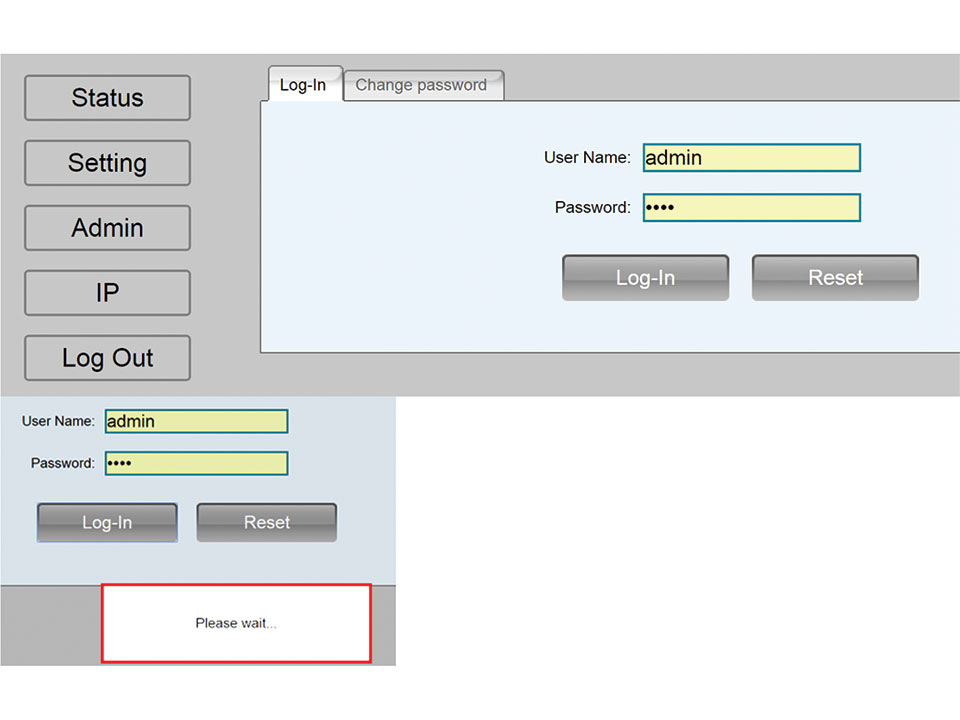Click the Password label in tabbed panel
The image size is (960, 720).
[592, 208]
